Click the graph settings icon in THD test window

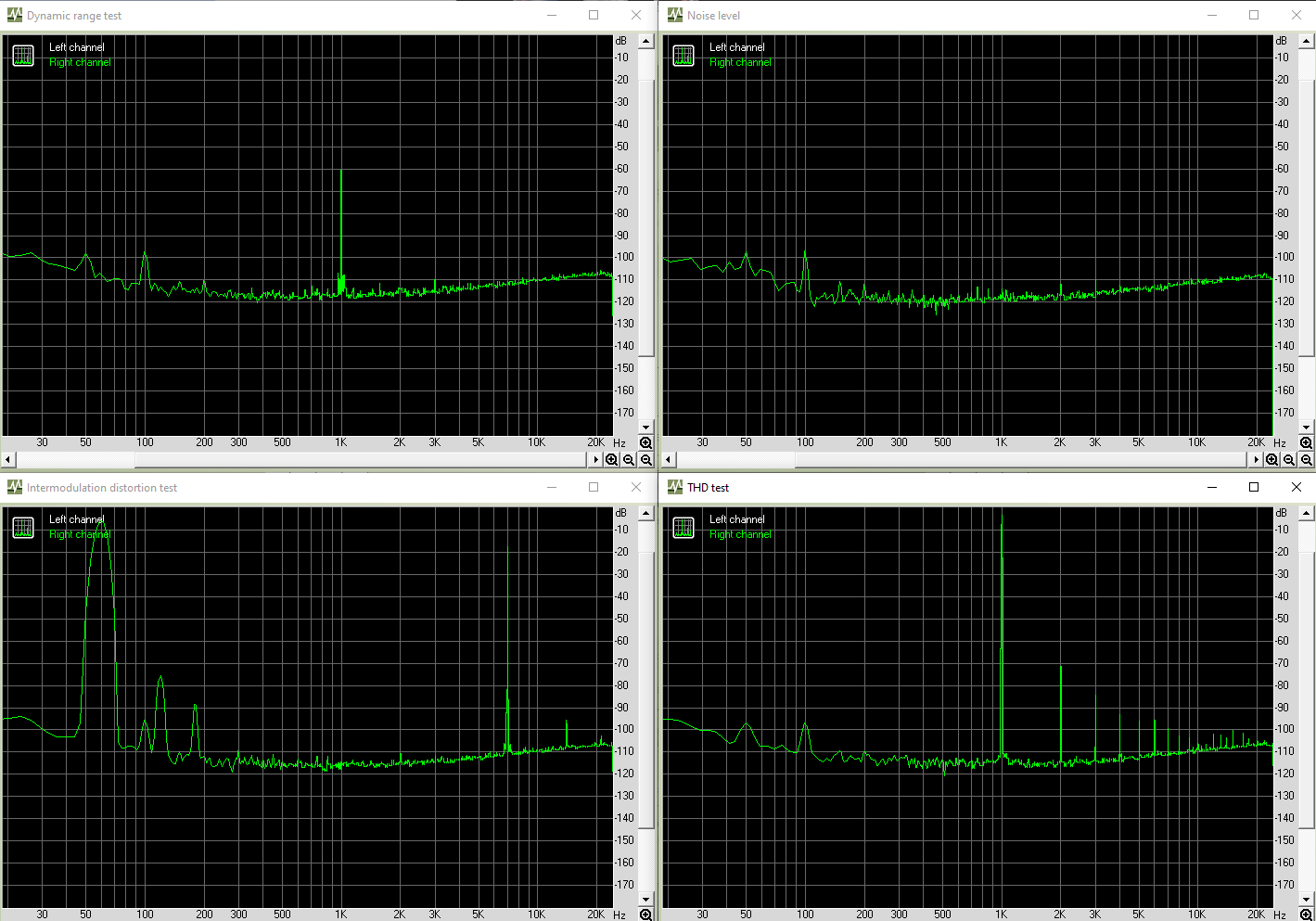(x=684, y=528)
